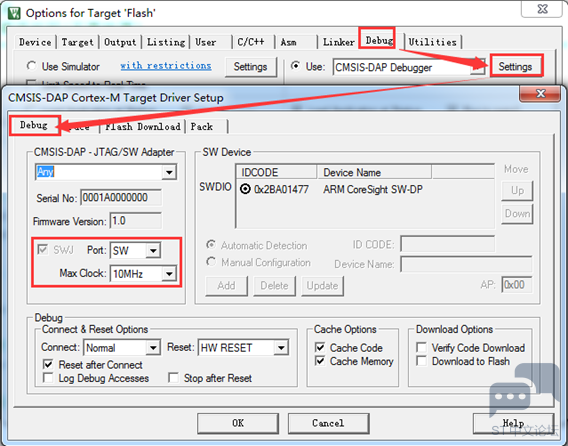Click Settings next to CMSIS-DAP Debugger

pyautogui.click(x=515, y=66)
